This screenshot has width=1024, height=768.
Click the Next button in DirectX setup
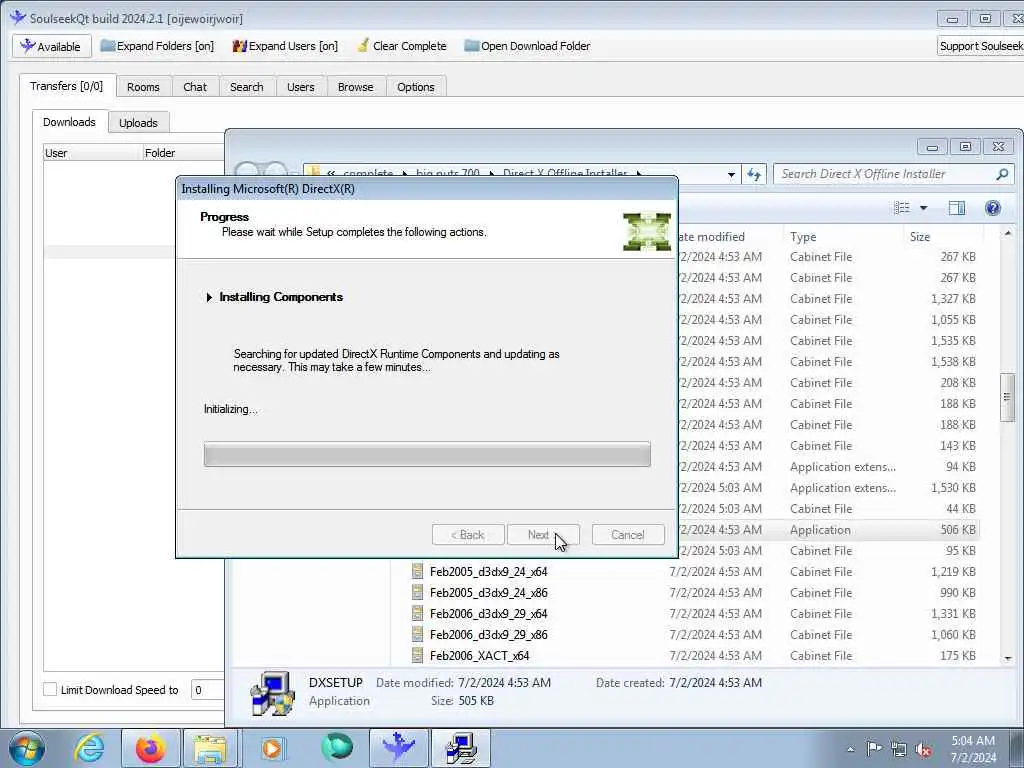543,535
